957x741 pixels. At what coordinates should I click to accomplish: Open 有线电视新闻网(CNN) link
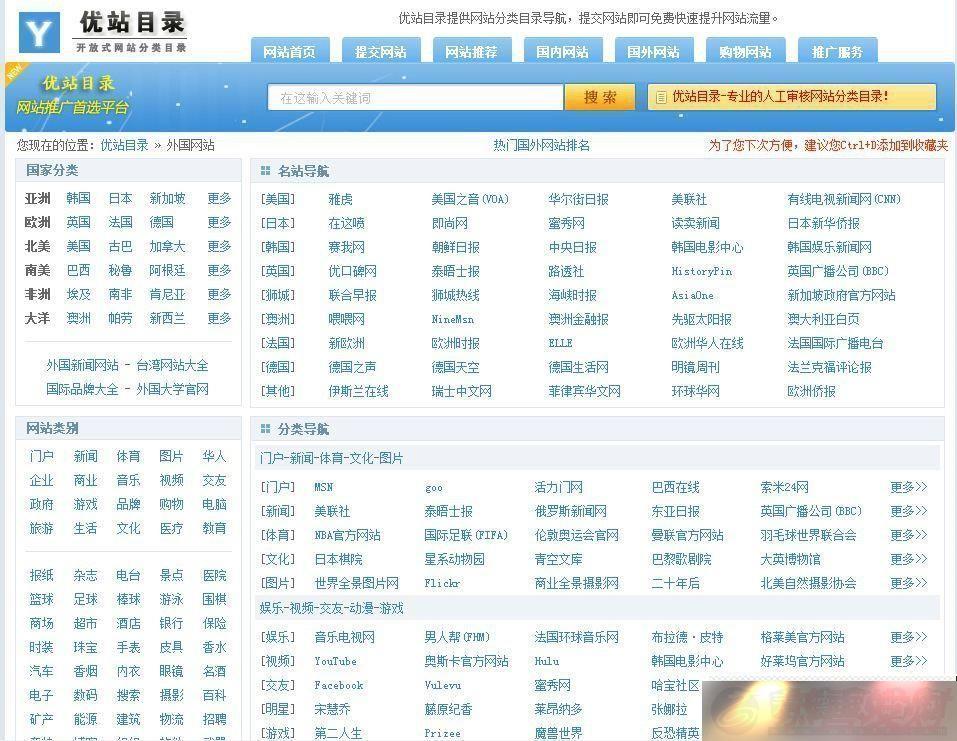click(x=843, y=199)
